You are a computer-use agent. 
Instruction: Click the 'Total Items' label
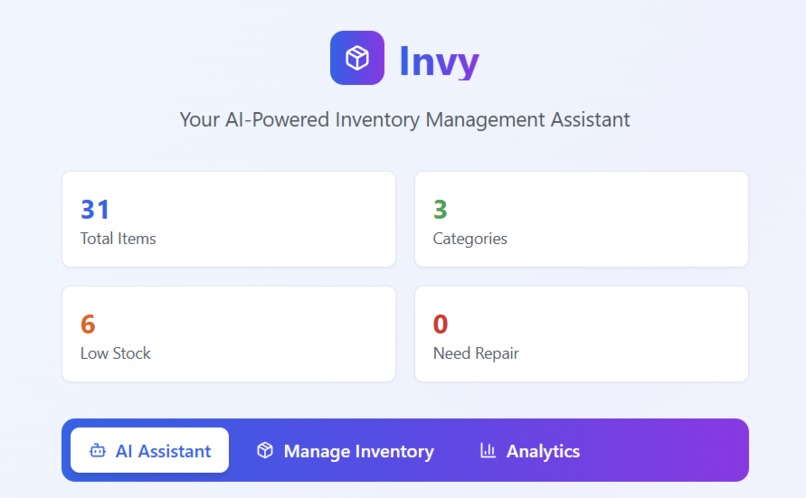click(118, 238)
